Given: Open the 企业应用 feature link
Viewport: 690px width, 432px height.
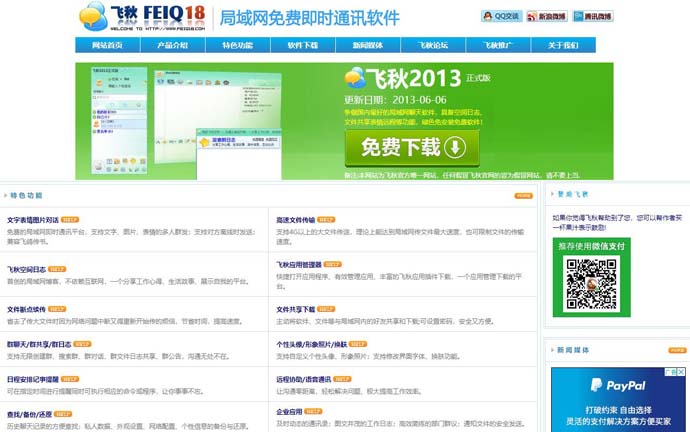Looking at the screenshot, I should (x=289, y=412).
